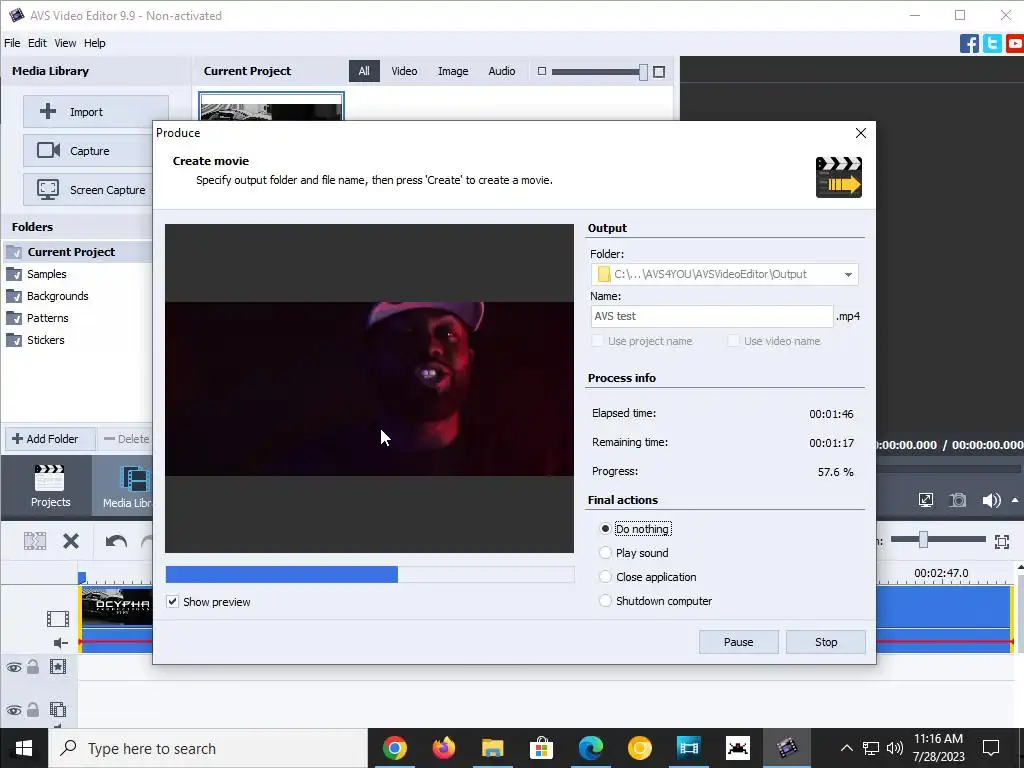Image resolution: width=1024 pixels, height=768 pixels.
Task: Click the zoom to fit timeline icon
Action: pyautogui.click(x=1002, y=541)
